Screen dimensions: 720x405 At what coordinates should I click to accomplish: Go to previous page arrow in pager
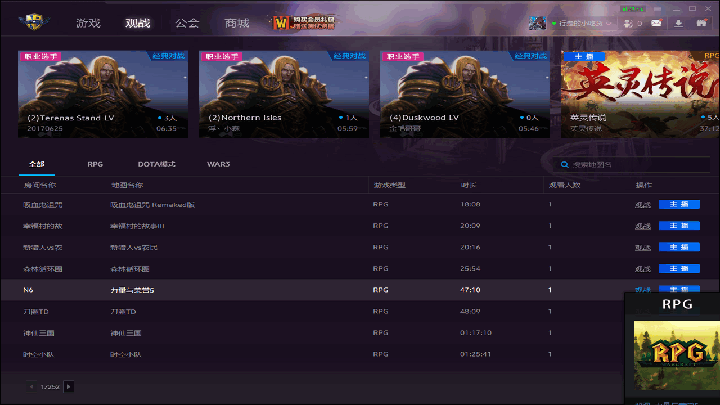[x=31, y=387]
